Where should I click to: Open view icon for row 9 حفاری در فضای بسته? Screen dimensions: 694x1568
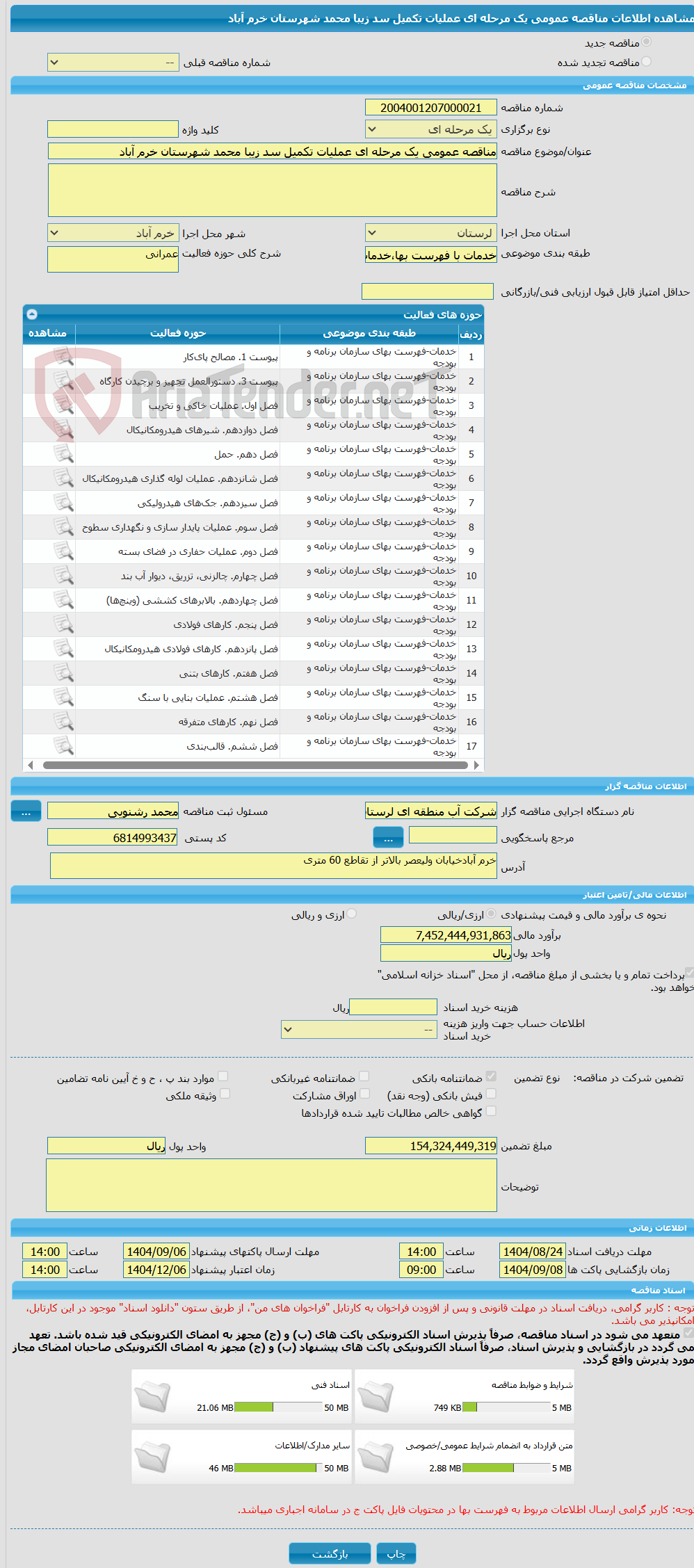point(63,551)
